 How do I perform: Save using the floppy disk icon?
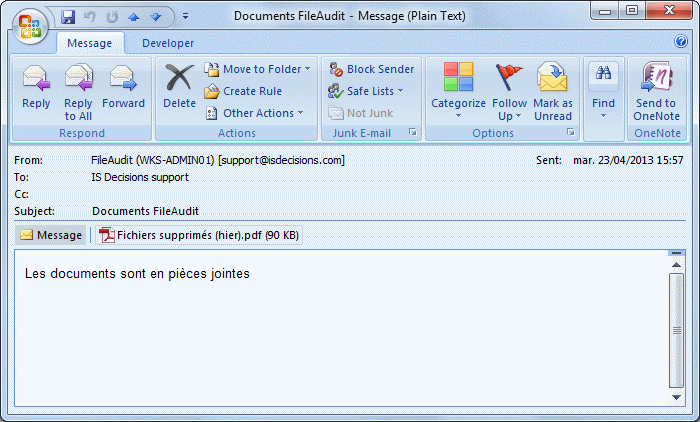68,17
